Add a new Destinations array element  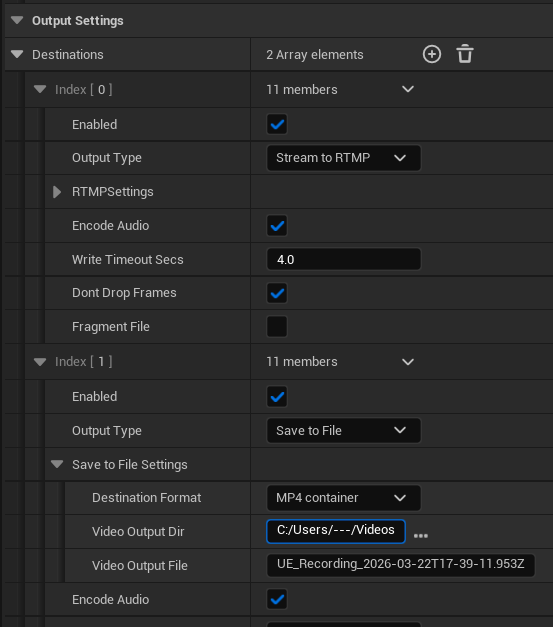pyautogui.click(x=432, y=54)
